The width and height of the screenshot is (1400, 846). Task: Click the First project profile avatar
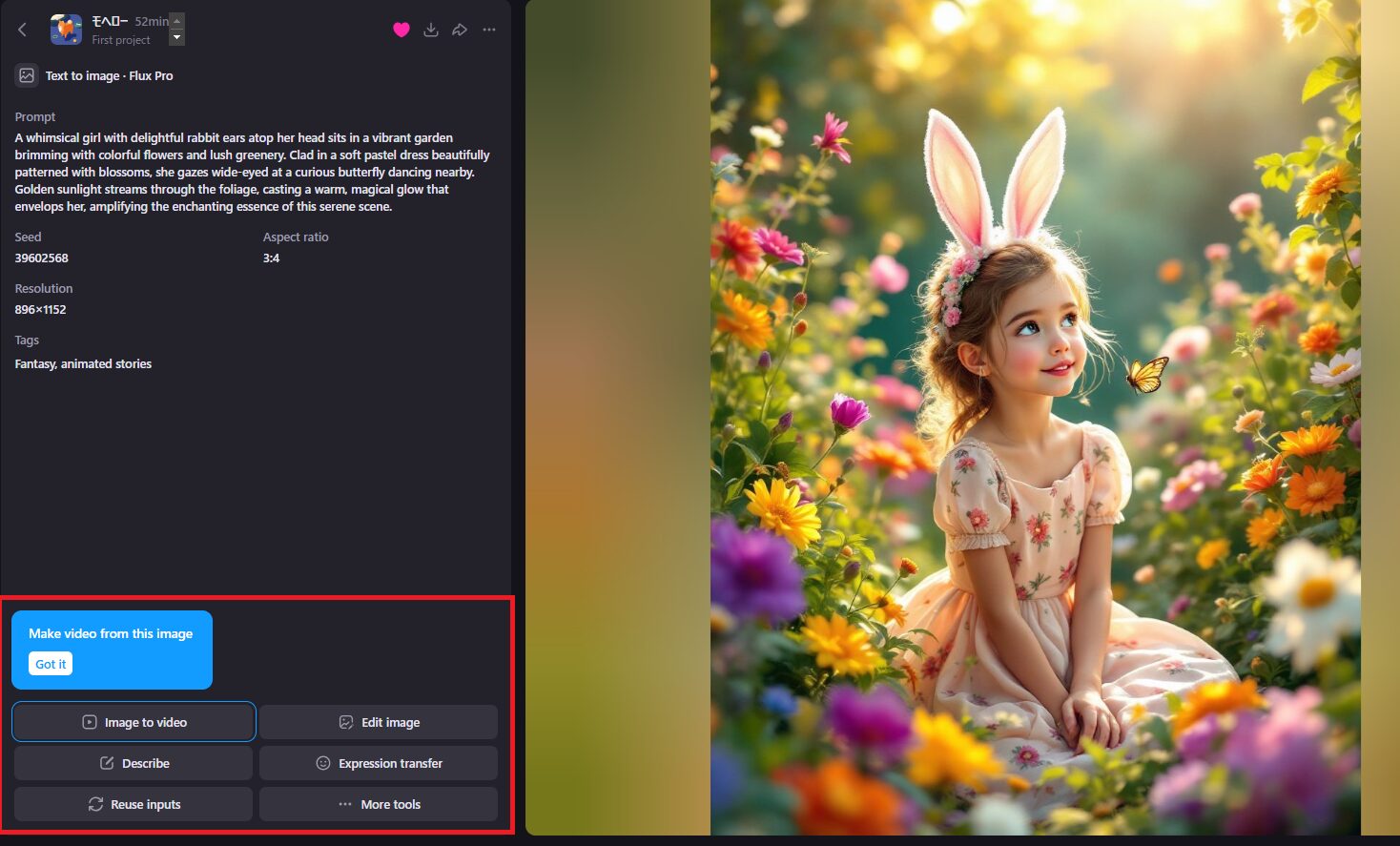(x=65, y=29)
